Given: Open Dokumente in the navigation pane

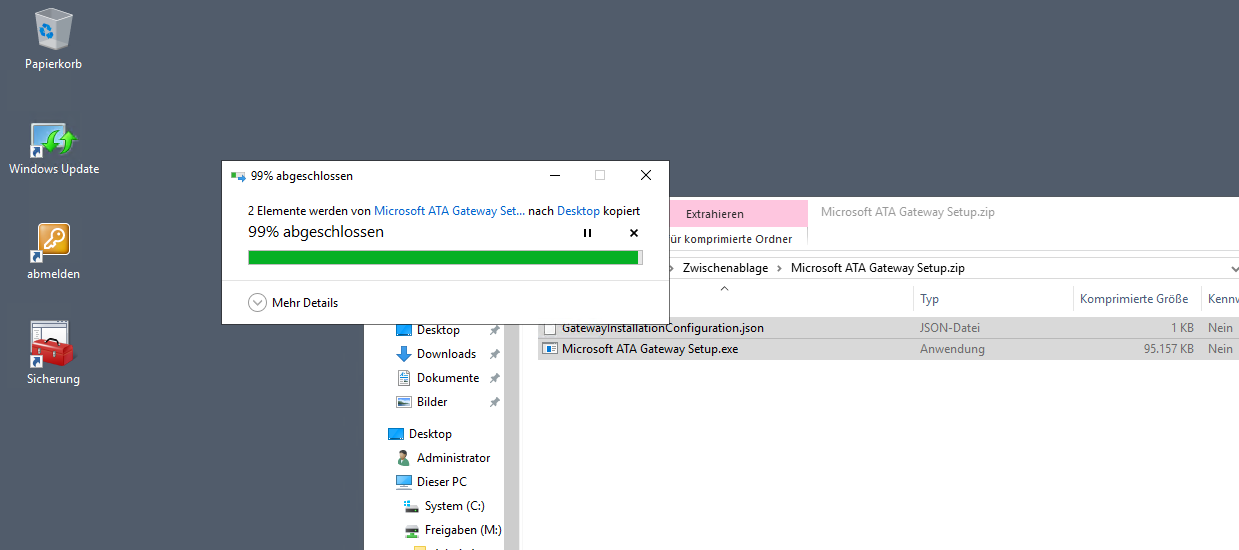Looking at the screenshot, I should (x=448, y=378).
